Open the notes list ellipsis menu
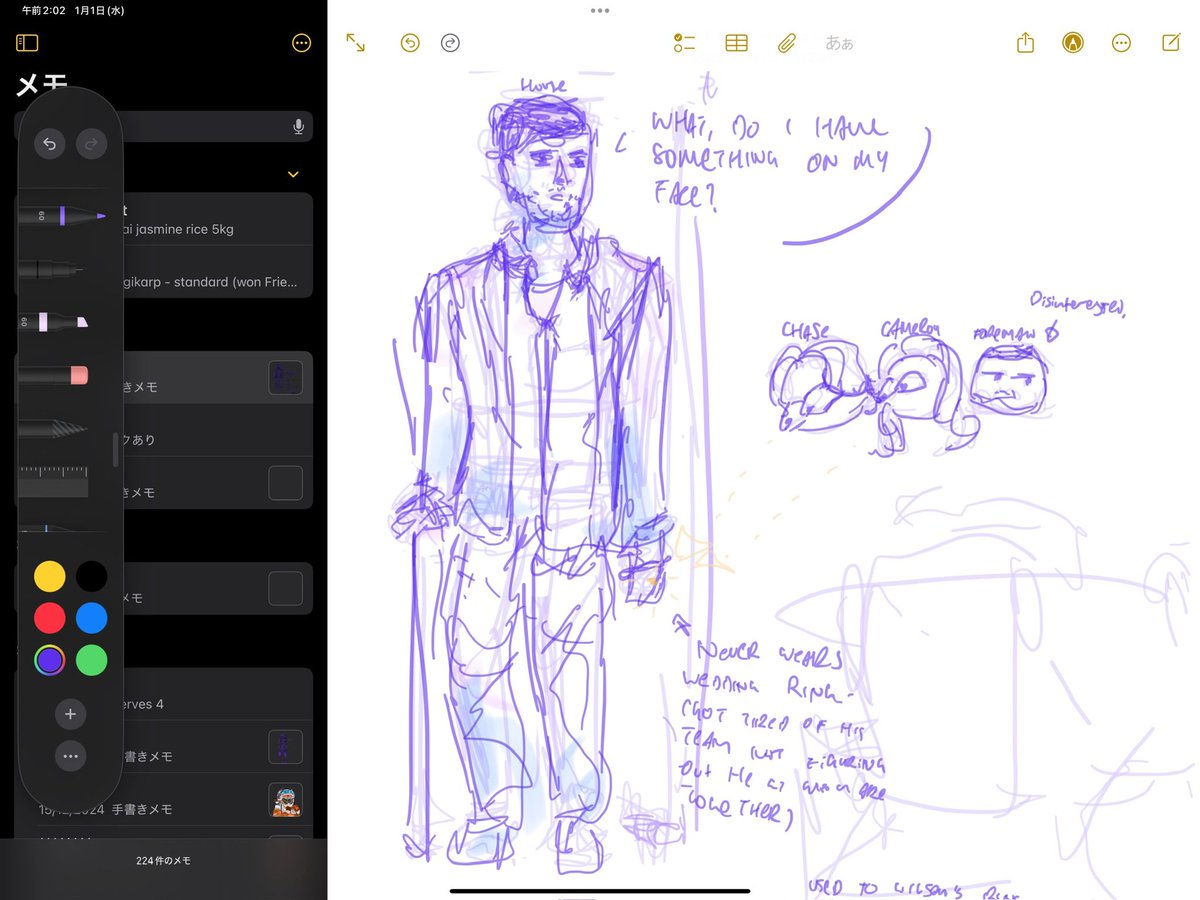Image resolution: width=1200 pixels, height=900 pixels. pos(301,43)
